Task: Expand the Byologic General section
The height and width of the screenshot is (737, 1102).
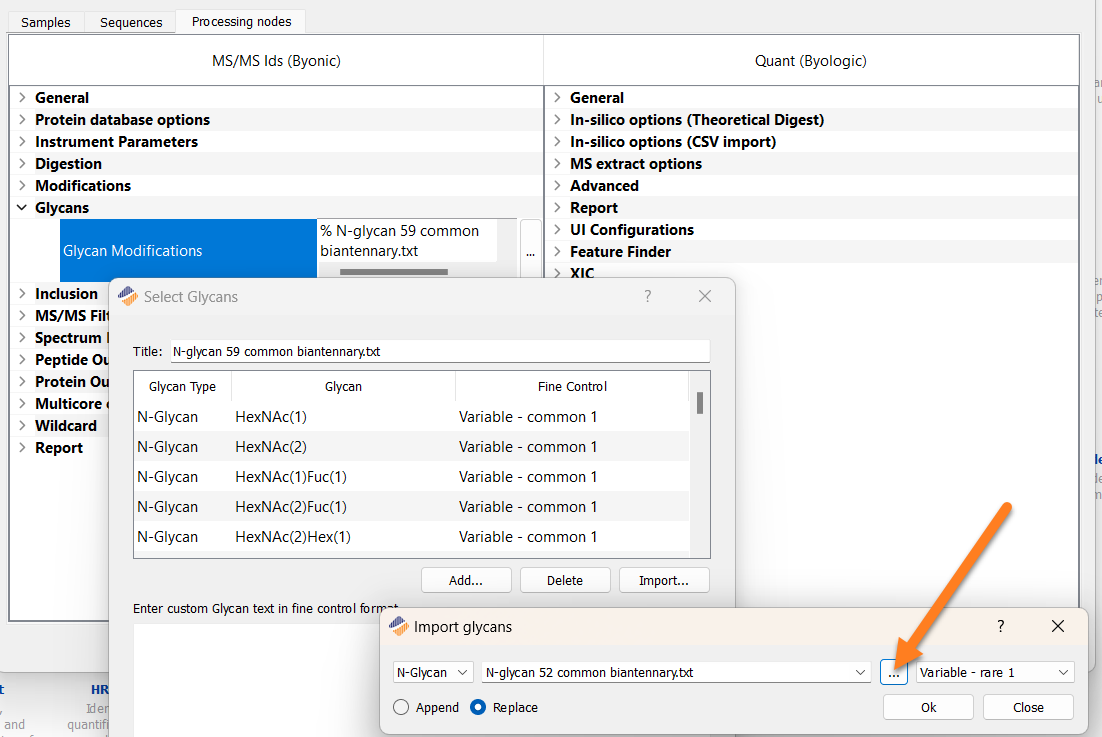Action: [x=557, y=98]
